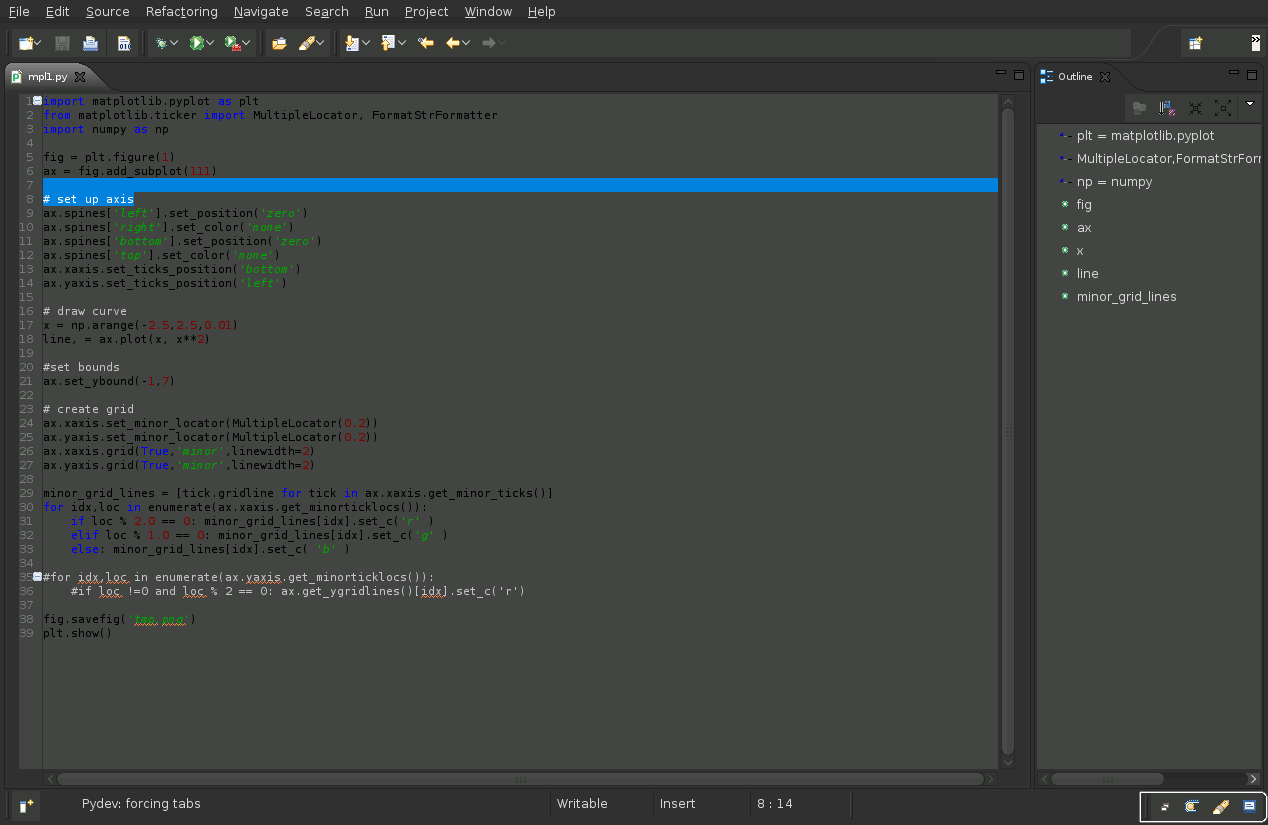This screenshot has height=825, width=1268.
Task: Click 'Writable' in status bar
Action: coord(582,804)
